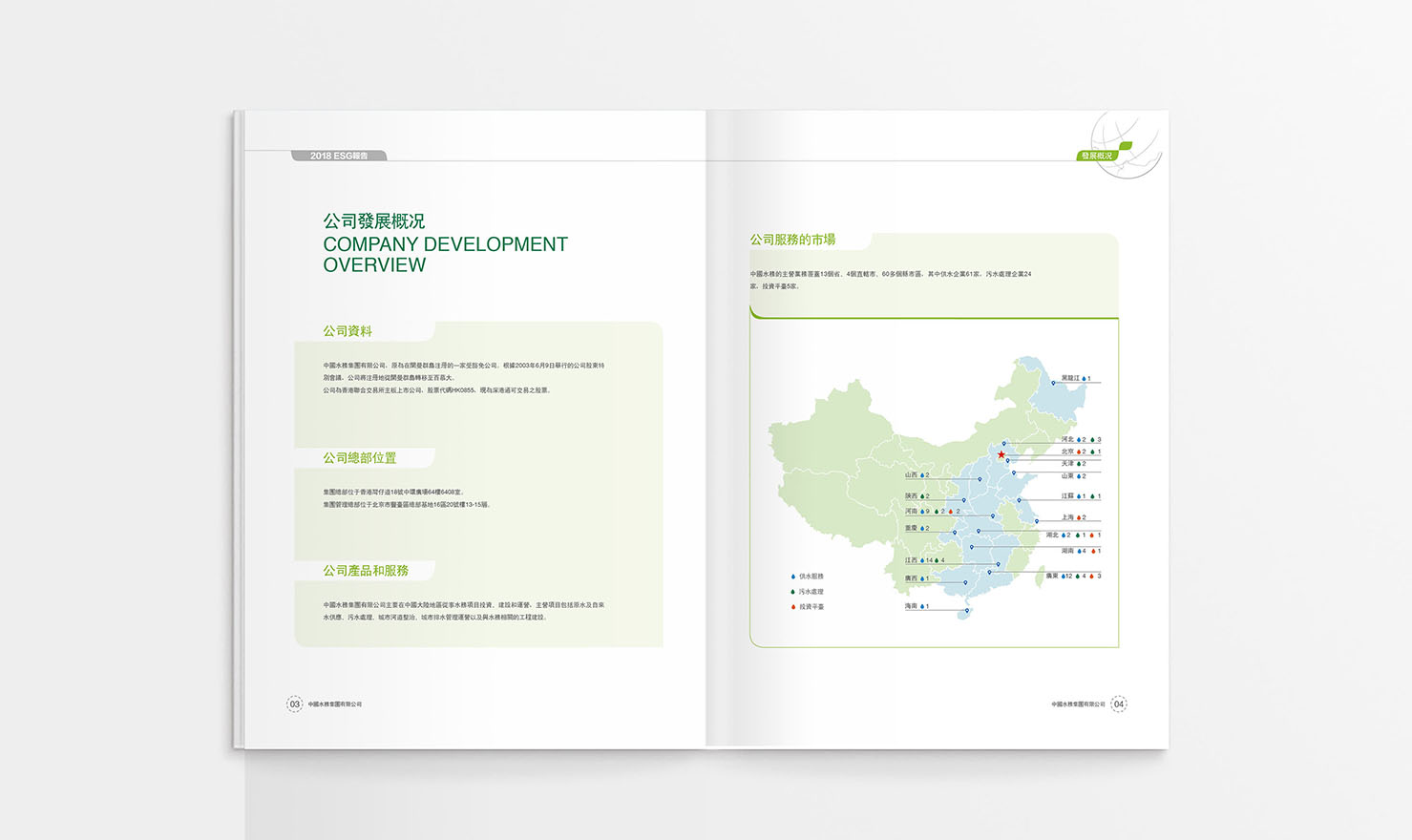Click the 北京 map label
The height and width of the screenshot is (840, 1412).
[1067, 451]
